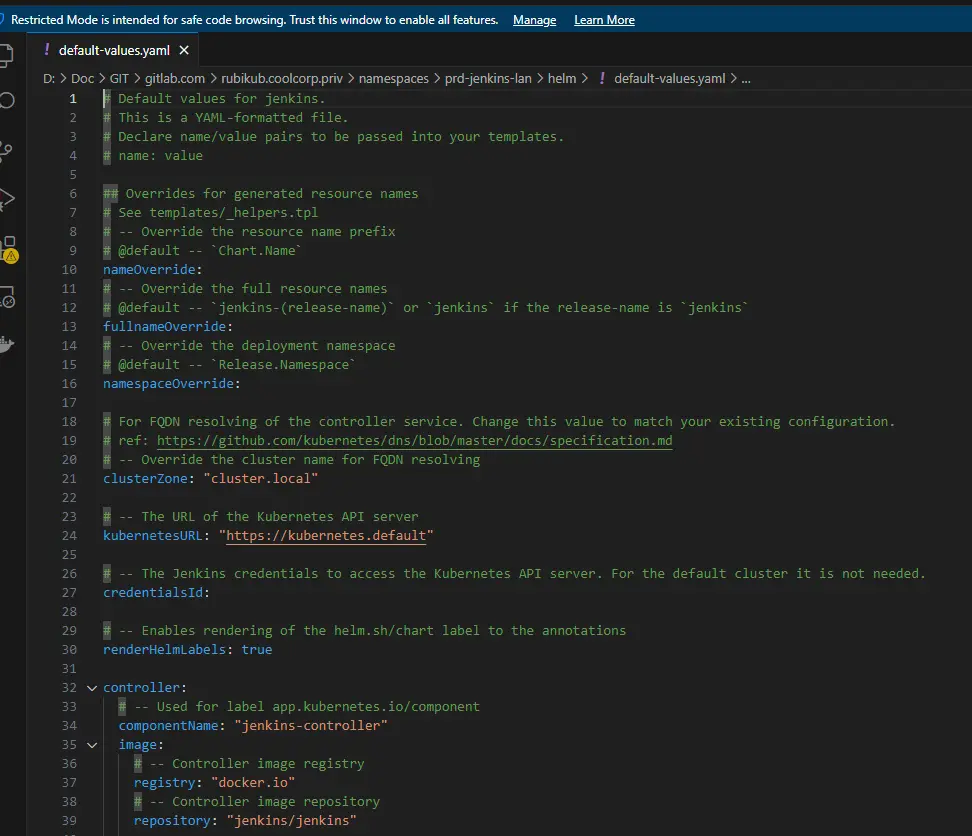This screenshot has height=836, width=972.
Task: Click the "docker.io" value
Action: click(254, 783)
